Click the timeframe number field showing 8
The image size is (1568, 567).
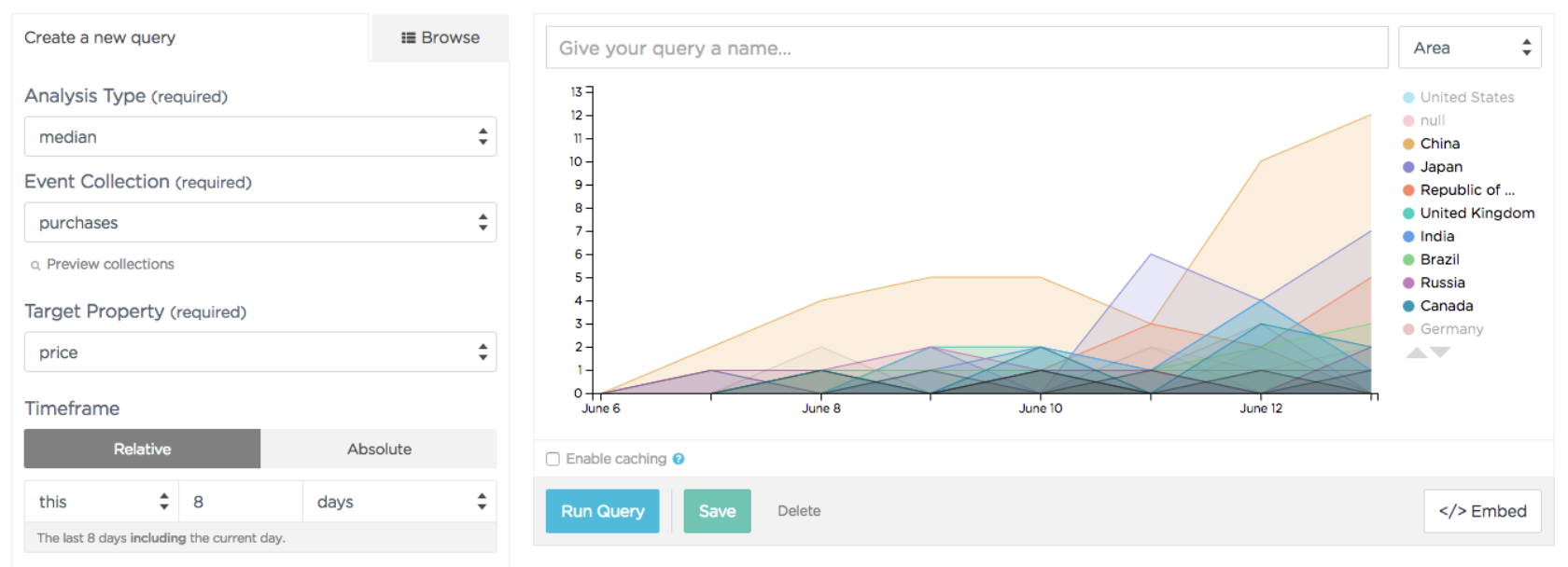(x=241, y=502)
